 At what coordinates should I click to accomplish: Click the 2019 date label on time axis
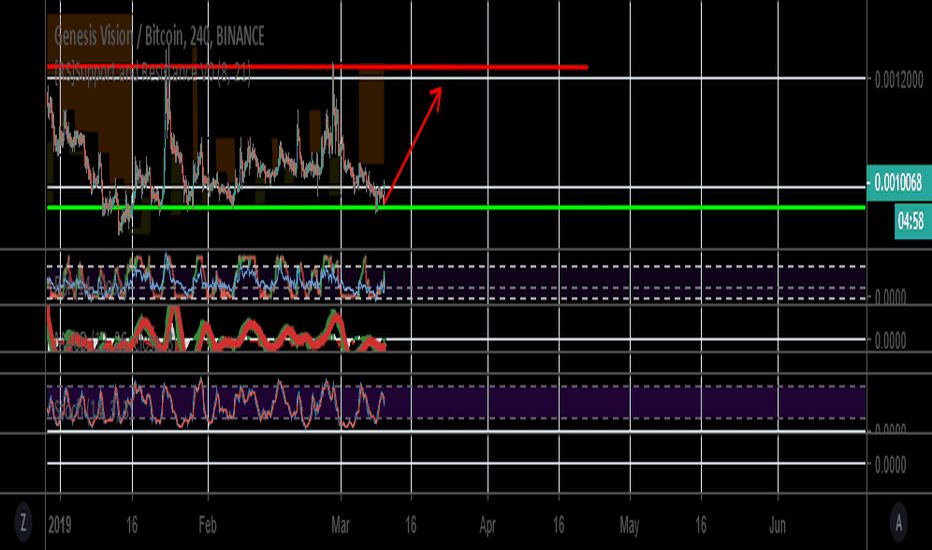[60, 525]
